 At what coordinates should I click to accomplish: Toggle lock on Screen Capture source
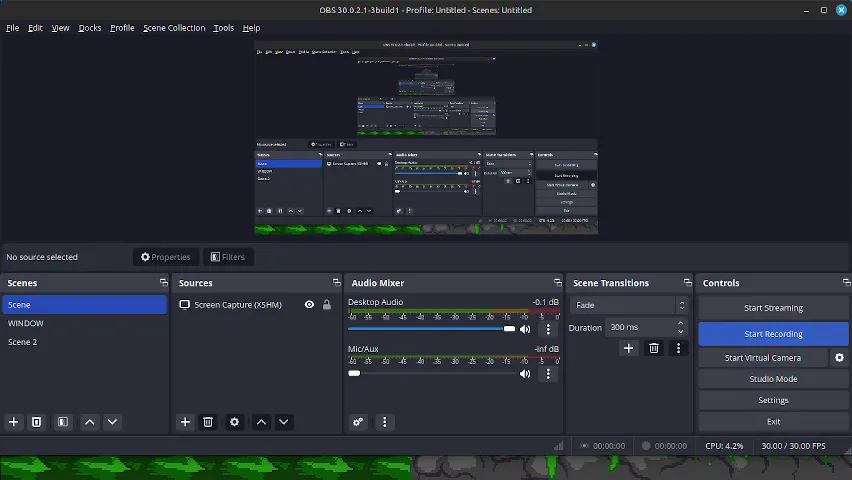(x=327, y=305)
